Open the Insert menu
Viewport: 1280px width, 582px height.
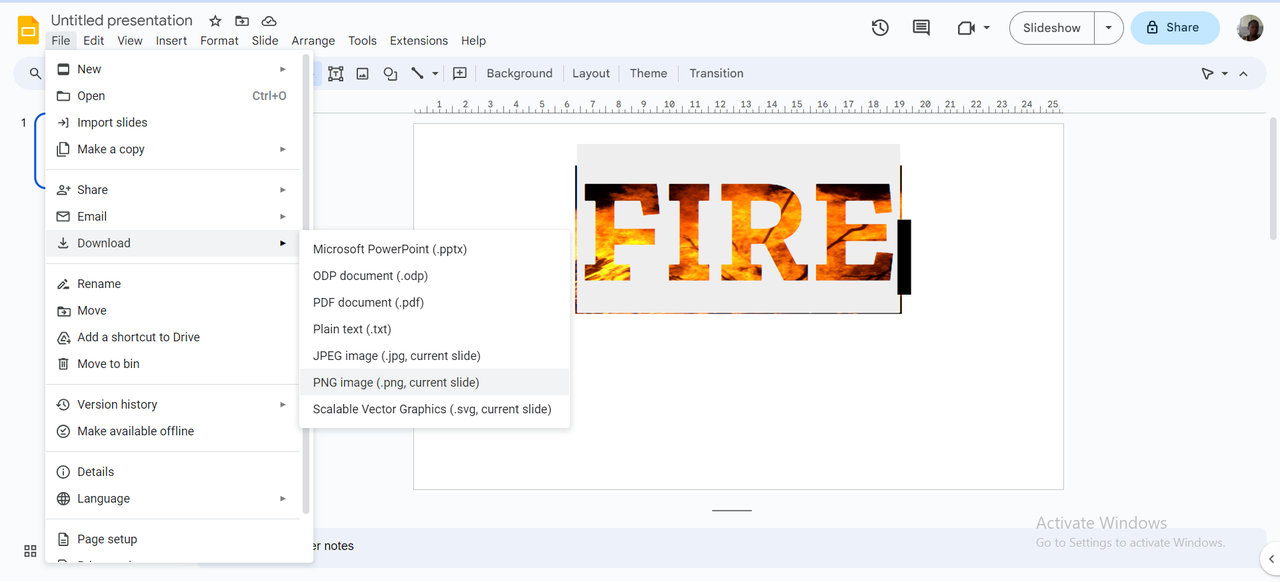click(171, 41)
